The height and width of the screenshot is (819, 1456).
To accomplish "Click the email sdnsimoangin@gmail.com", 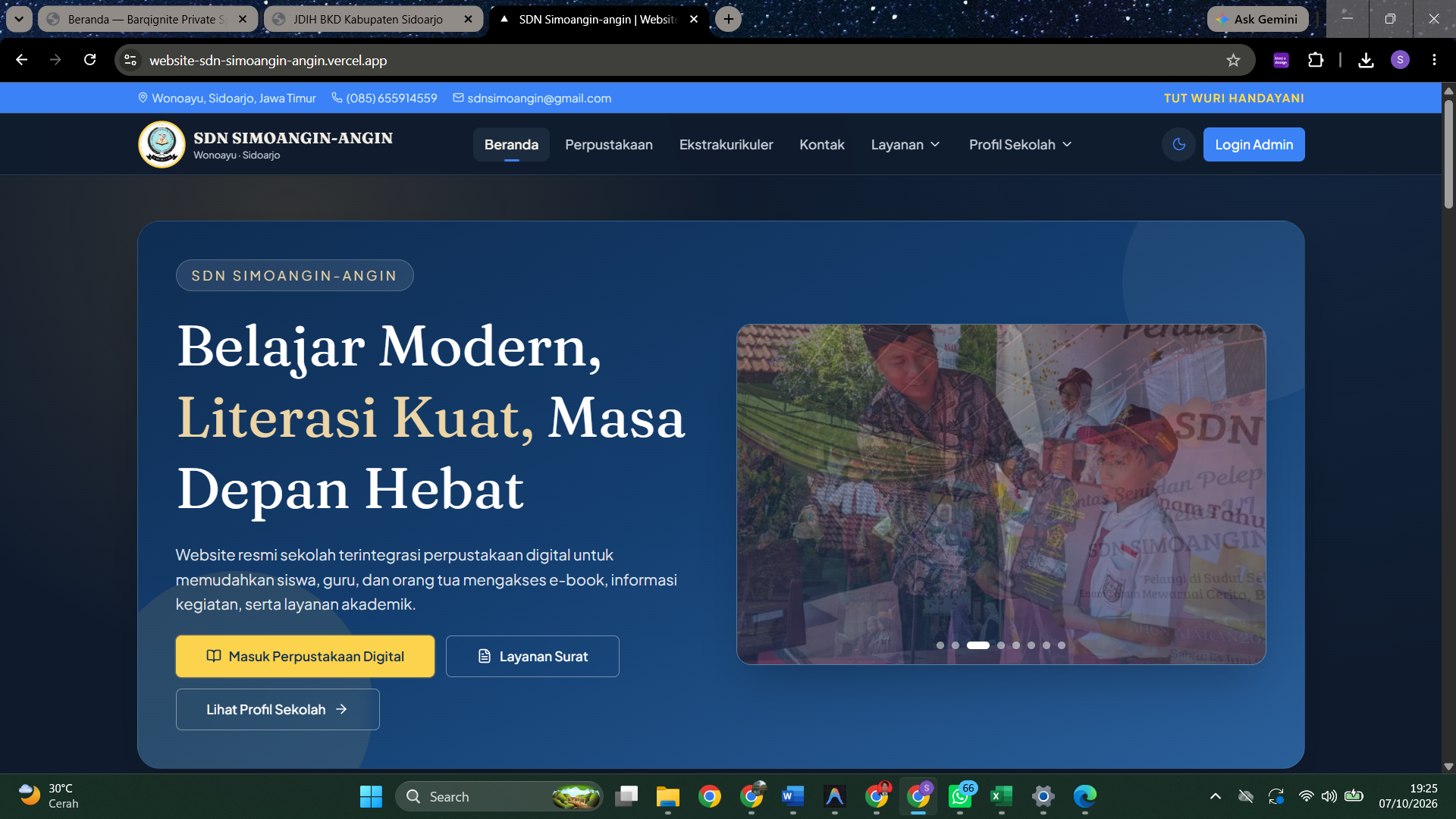I will [539, 98].
